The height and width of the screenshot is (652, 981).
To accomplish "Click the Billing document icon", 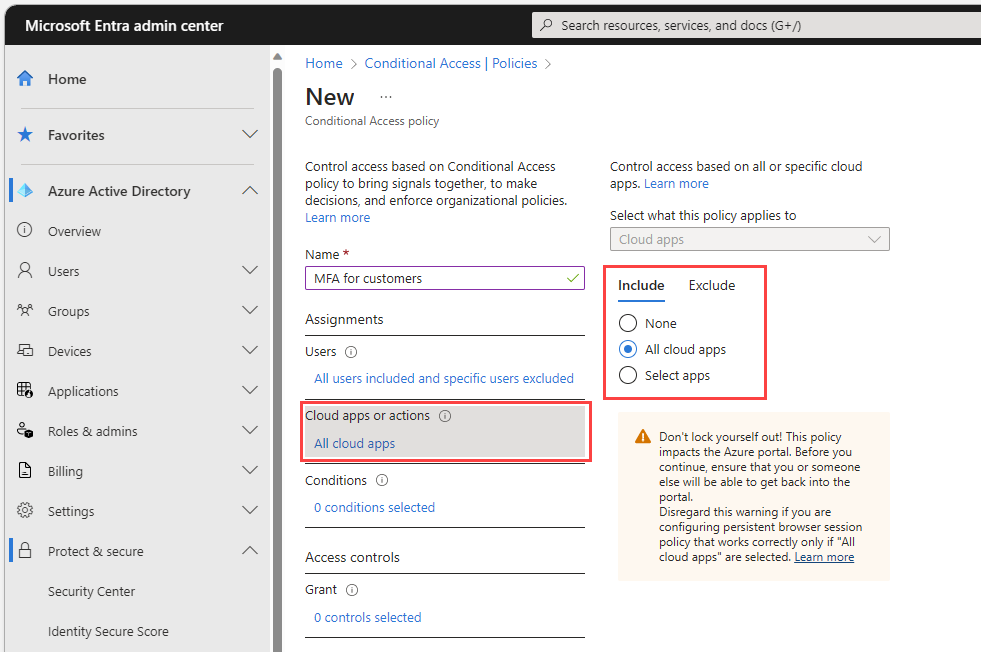I will pyautogui.click(x=25, y=471).
